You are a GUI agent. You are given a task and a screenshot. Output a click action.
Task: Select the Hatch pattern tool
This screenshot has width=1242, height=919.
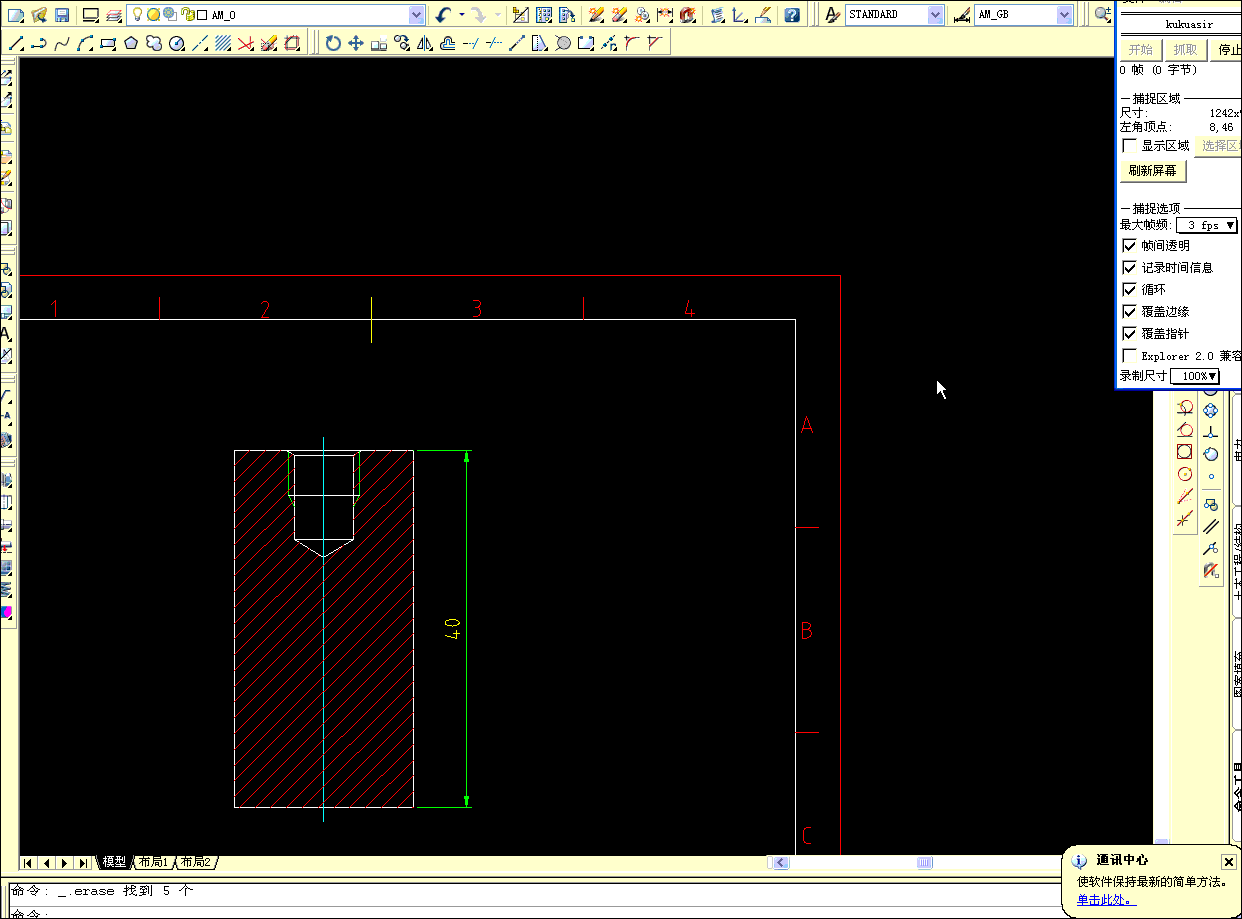pos(223,43)
